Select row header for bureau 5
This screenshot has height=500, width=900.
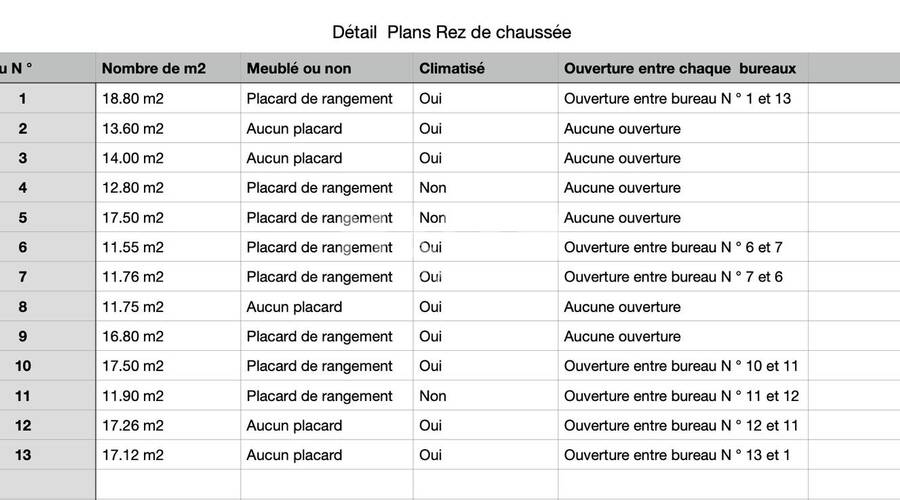[24, 217]
